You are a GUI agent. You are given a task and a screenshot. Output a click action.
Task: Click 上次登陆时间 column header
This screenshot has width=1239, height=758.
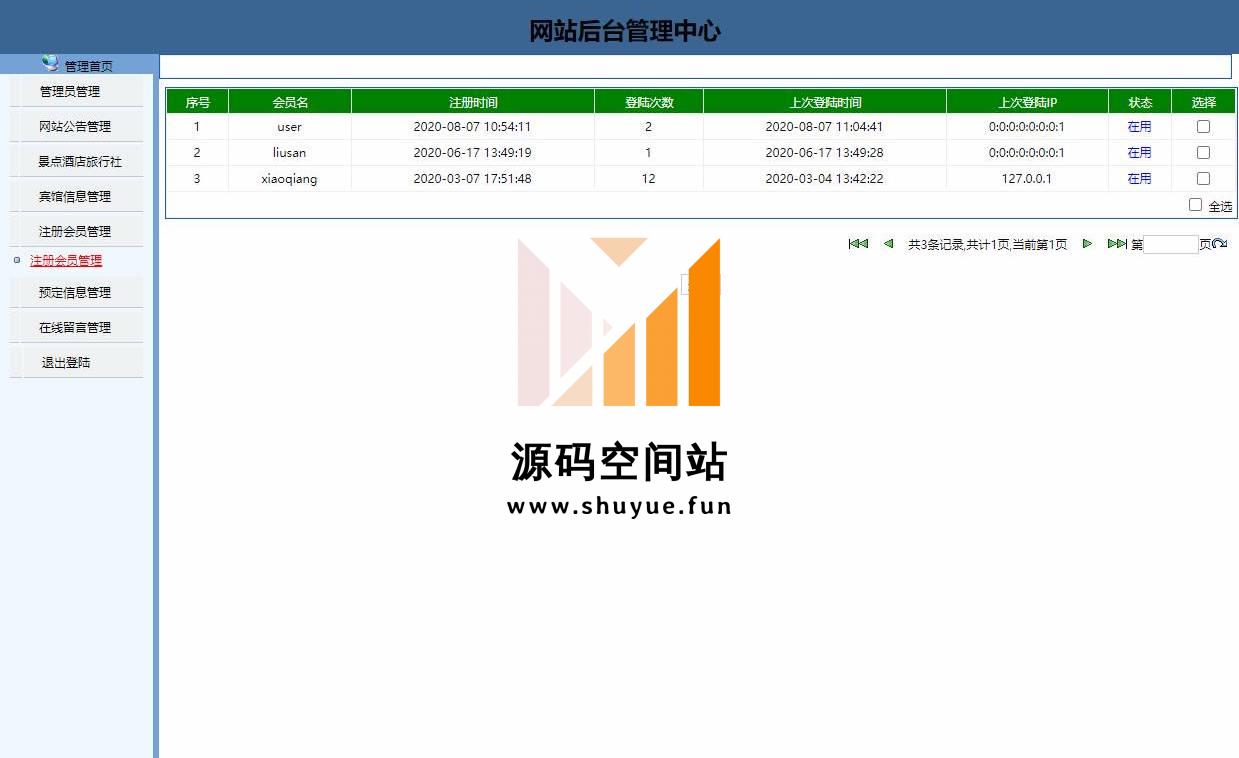[x=825, y=102]
